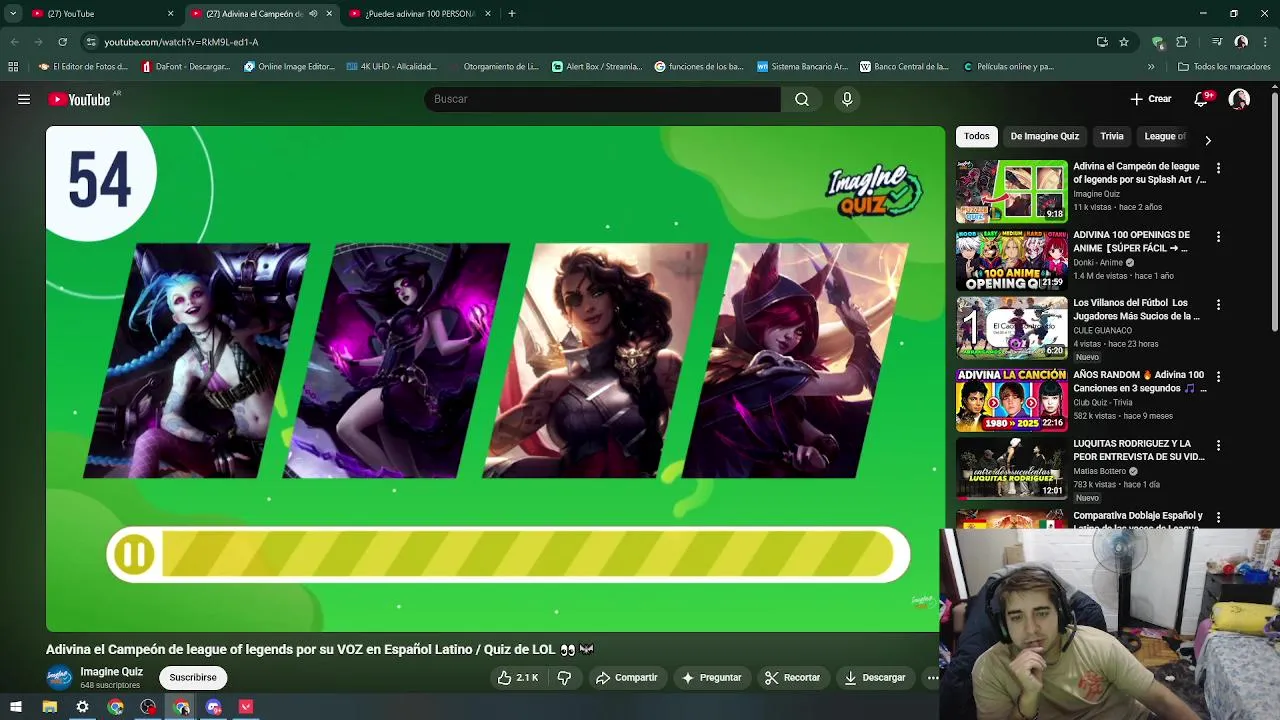
Task: Open Chrome extensions puzzle icon
Action: [1181, 42]
